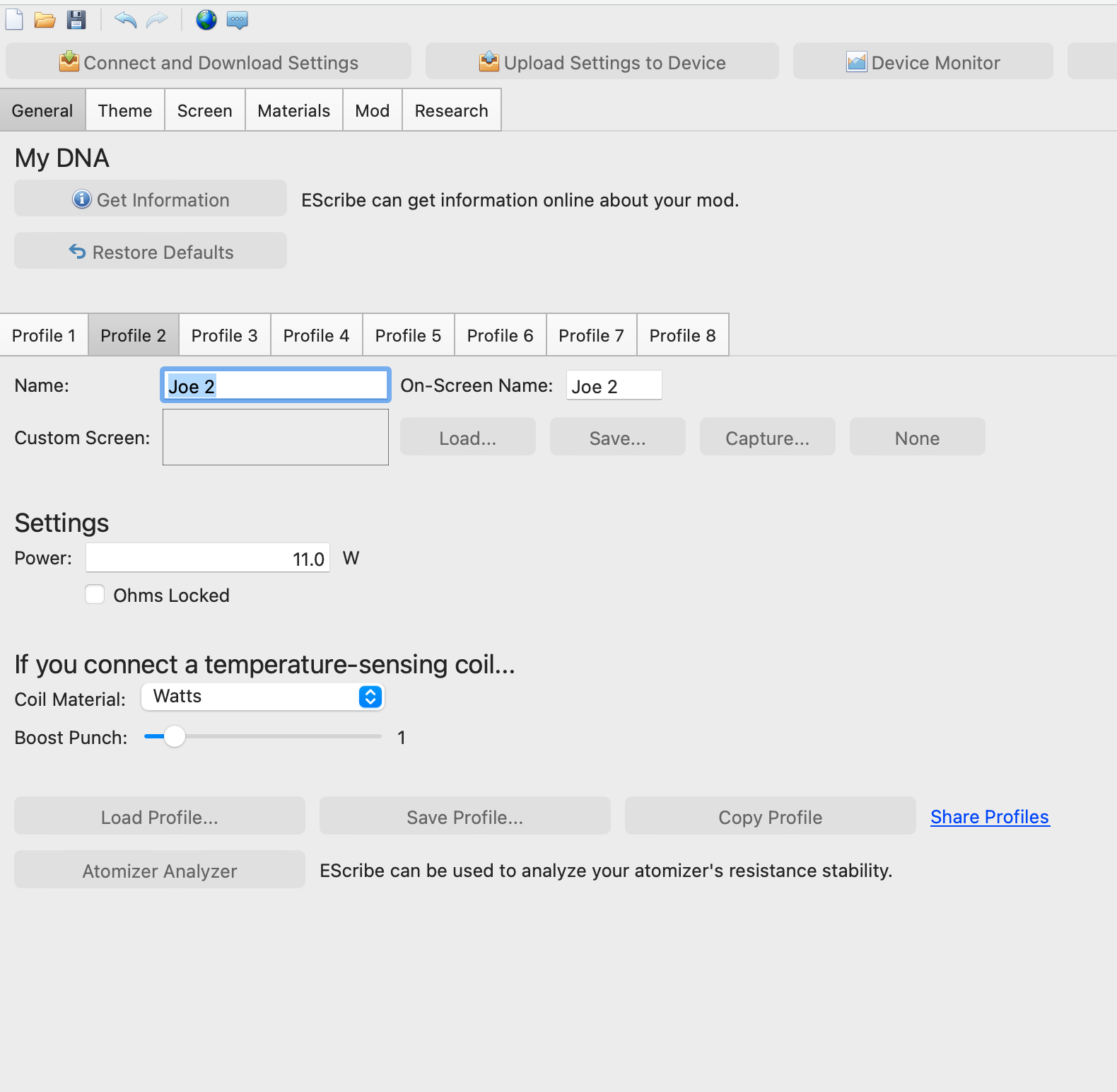Click the New file icon
The image size is (1117, 1092).
click(14, 20)
